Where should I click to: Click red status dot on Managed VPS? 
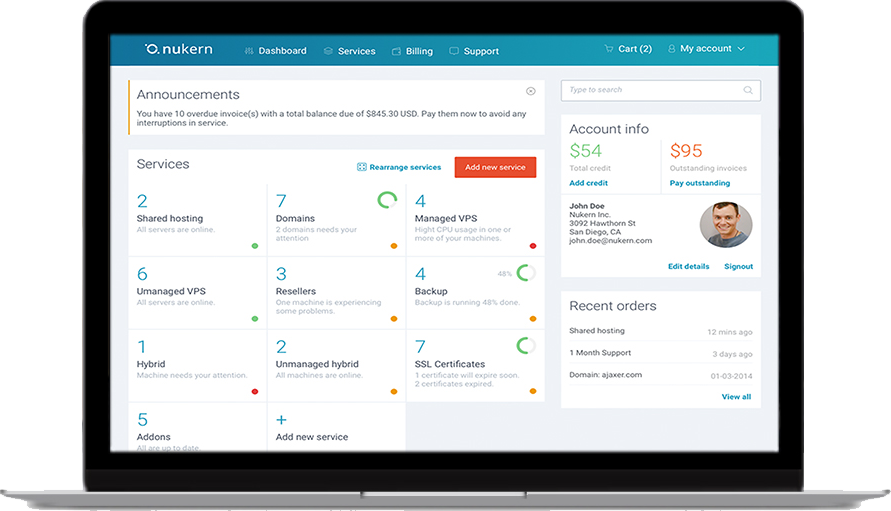pyautogui.click(x=533, y=246)
